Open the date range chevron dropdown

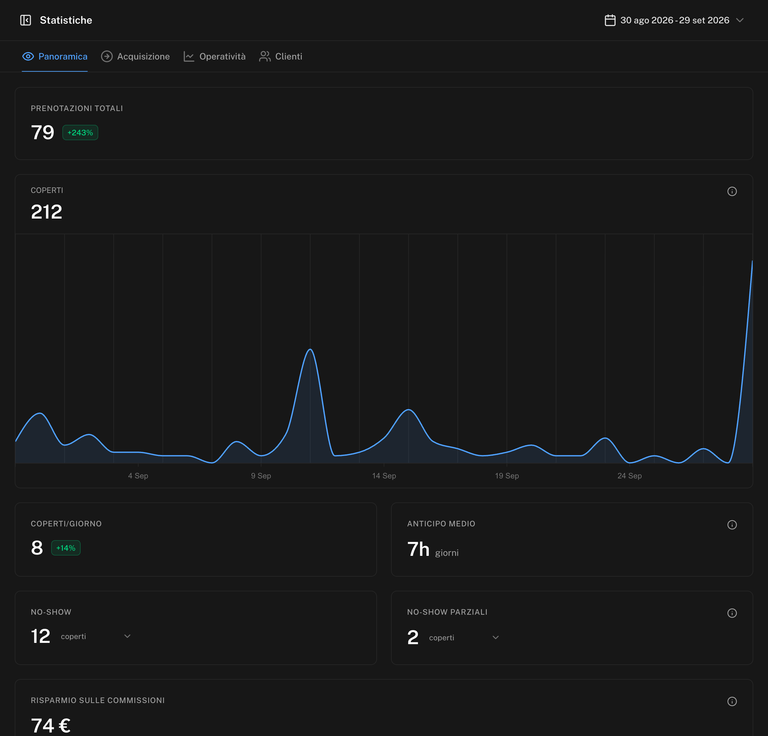740,20
